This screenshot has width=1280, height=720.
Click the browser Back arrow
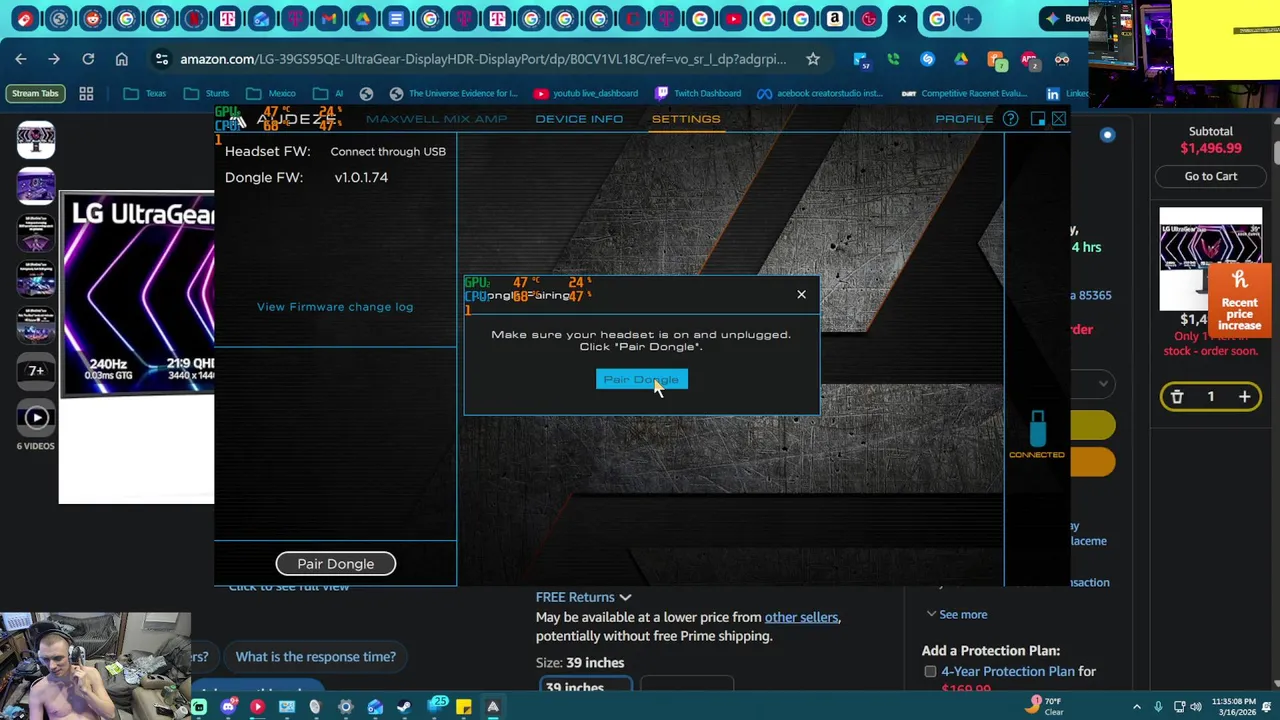tap(21, 59)
